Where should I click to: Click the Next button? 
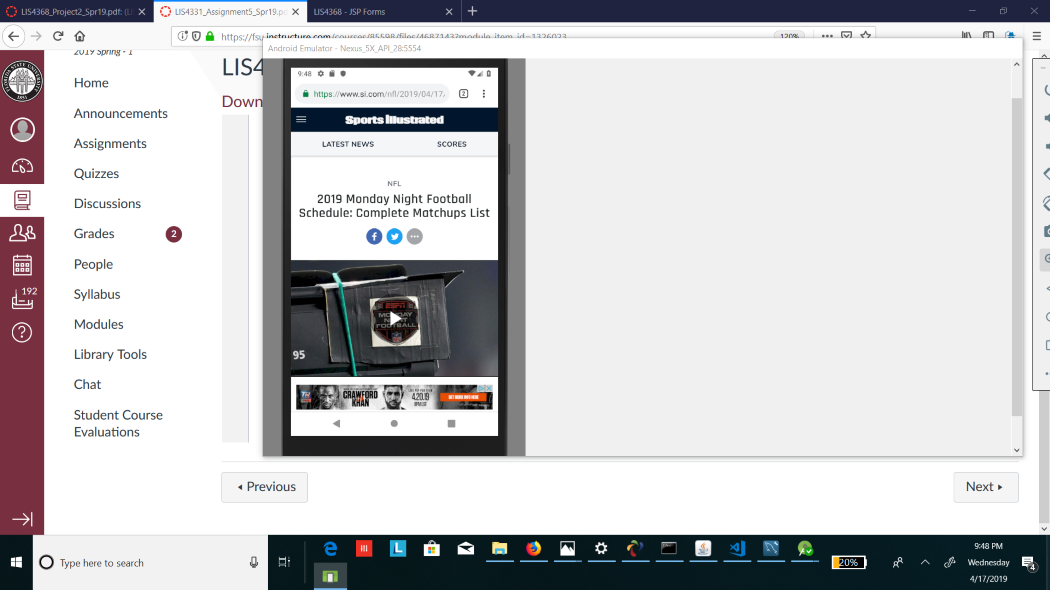985,487
